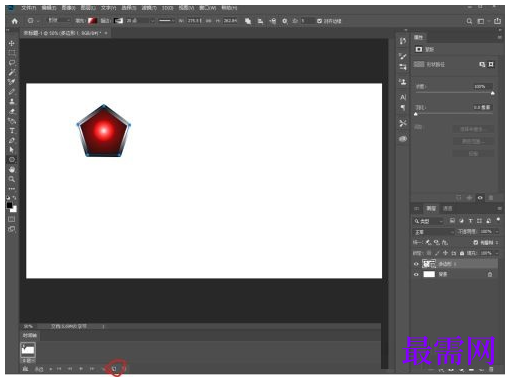Viewport: 514px width, 382px height.
Task: Open the stroke line type dropdown
Action: [x=167, y=21]
